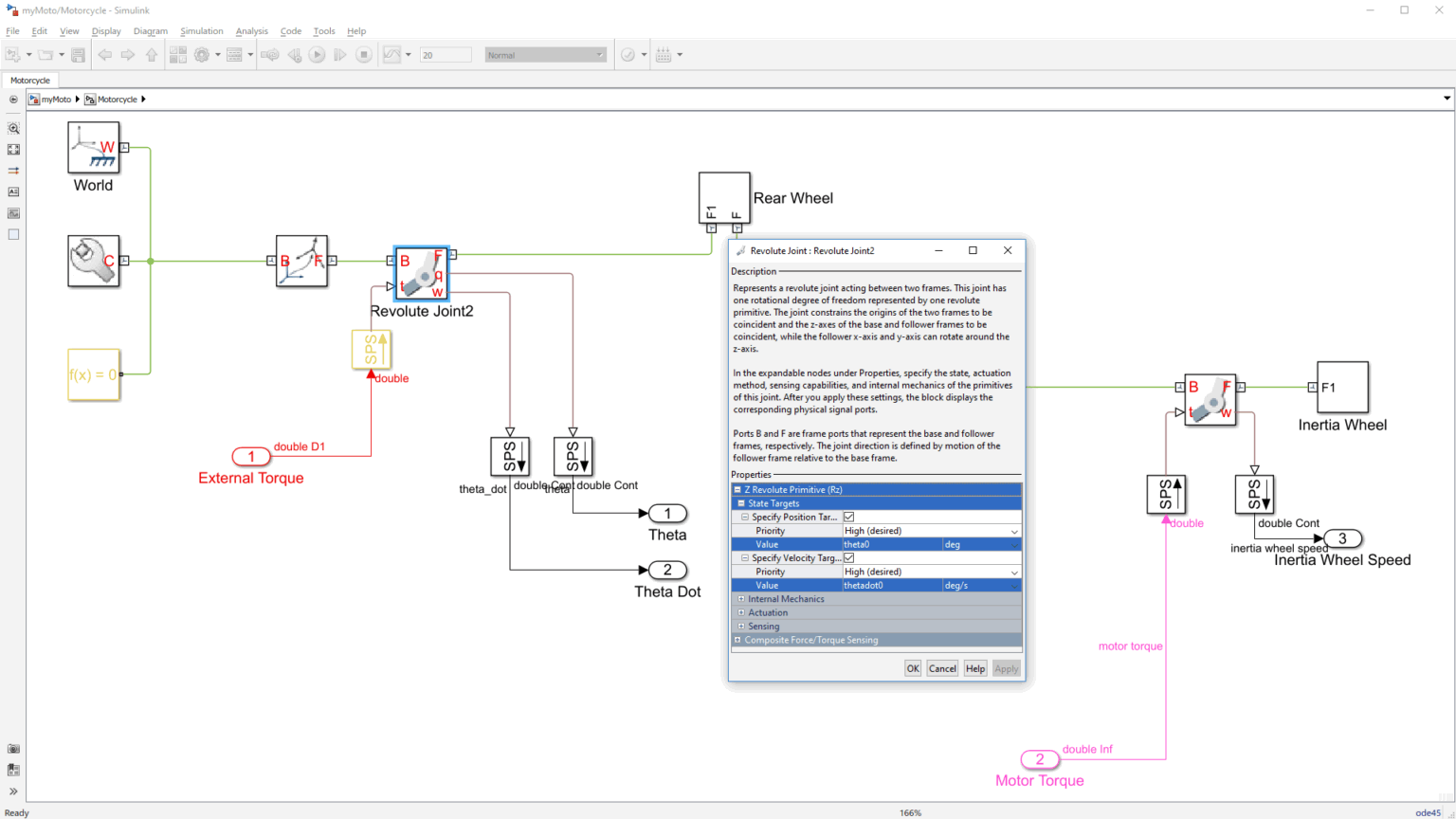
Task: Expand the Internal Mechanics node
Action: pos(741,599)
